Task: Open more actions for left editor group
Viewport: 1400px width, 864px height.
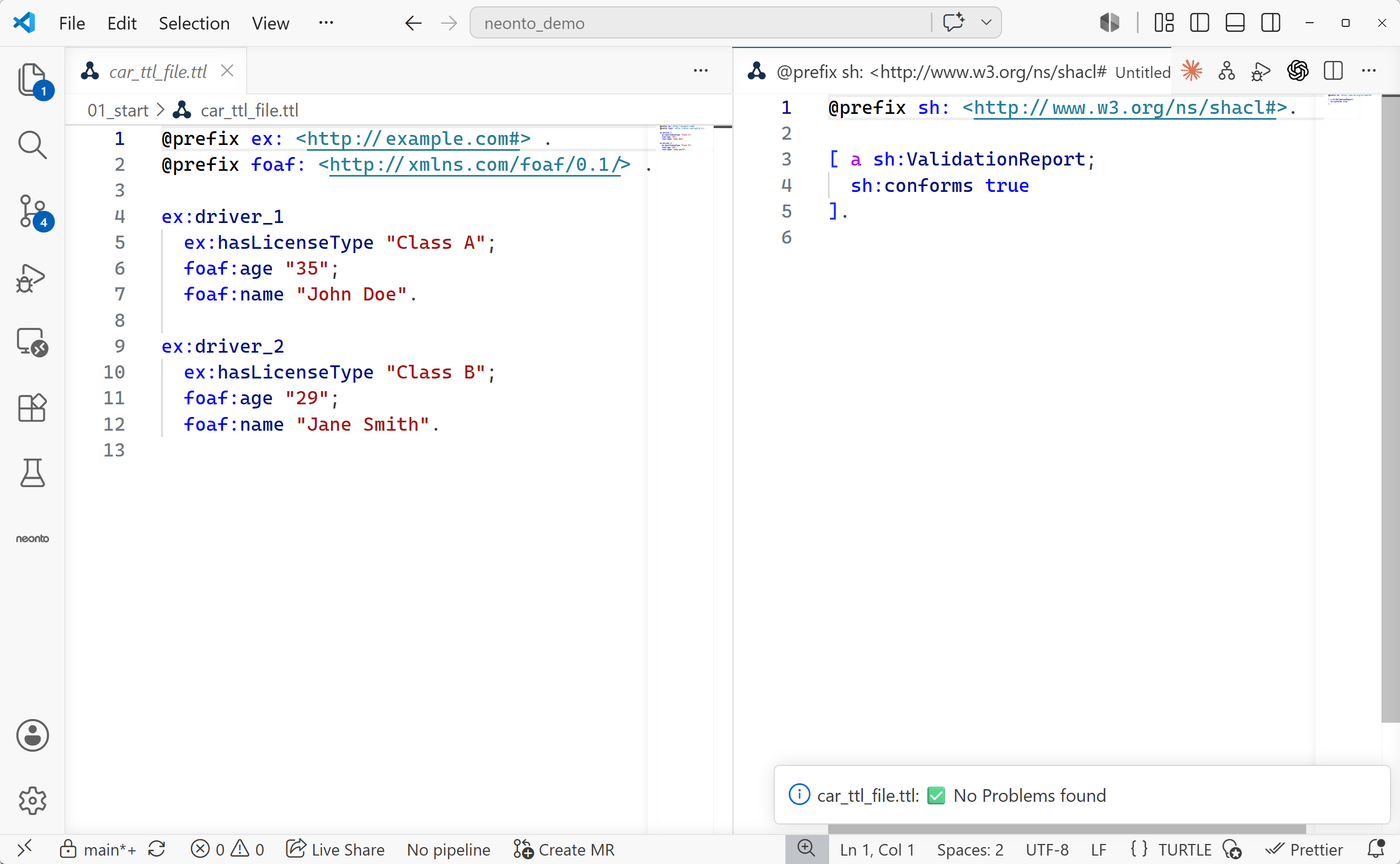Action: click(x=701, y=71)
